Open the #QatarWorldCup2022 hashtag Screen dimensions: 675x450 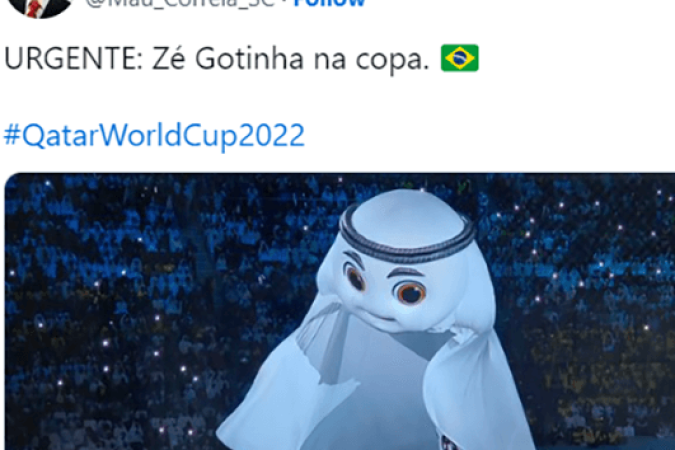tap(155, 135)
